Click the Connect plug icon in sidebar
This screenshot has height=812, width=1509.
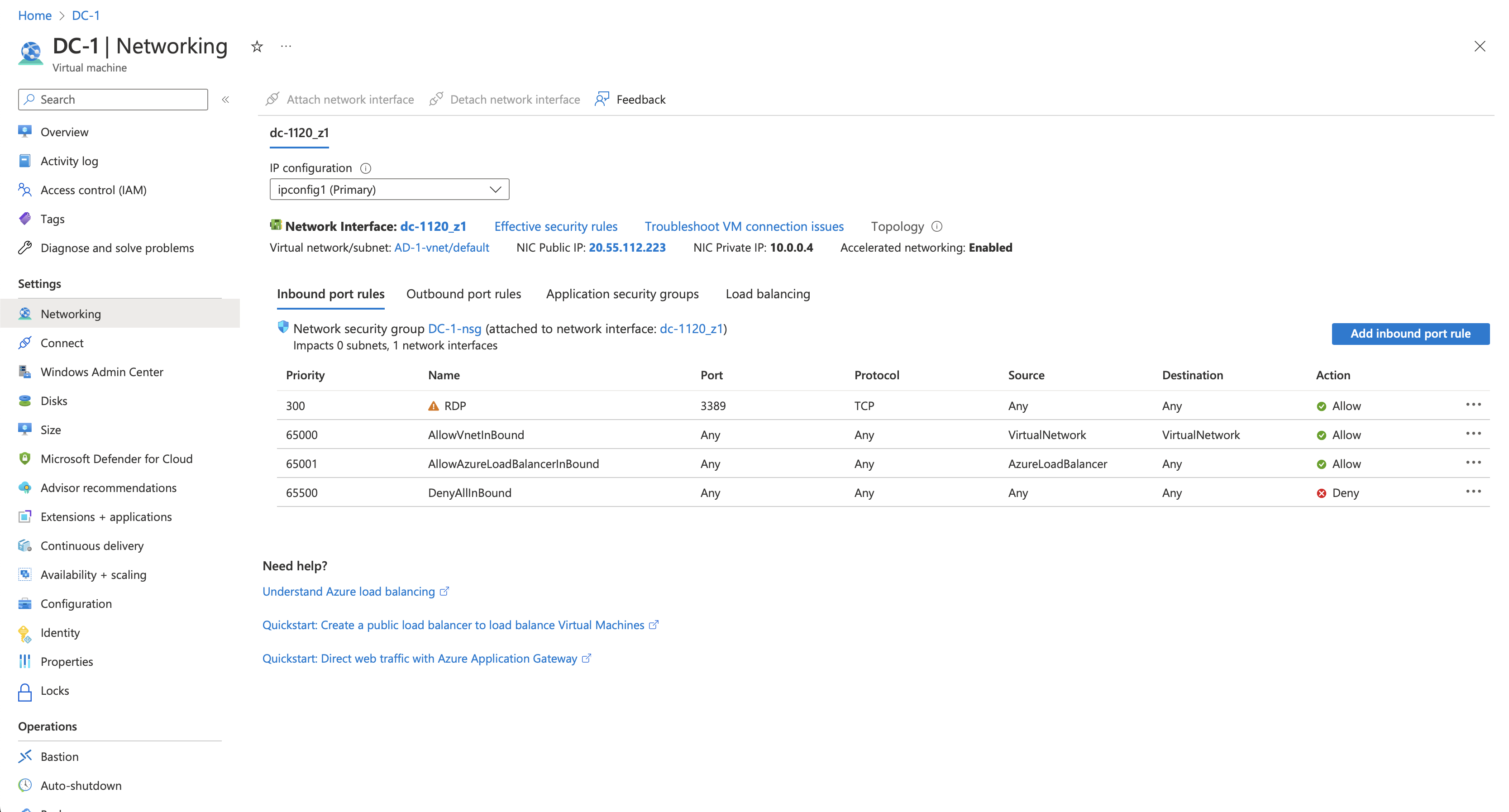point(24,343)
